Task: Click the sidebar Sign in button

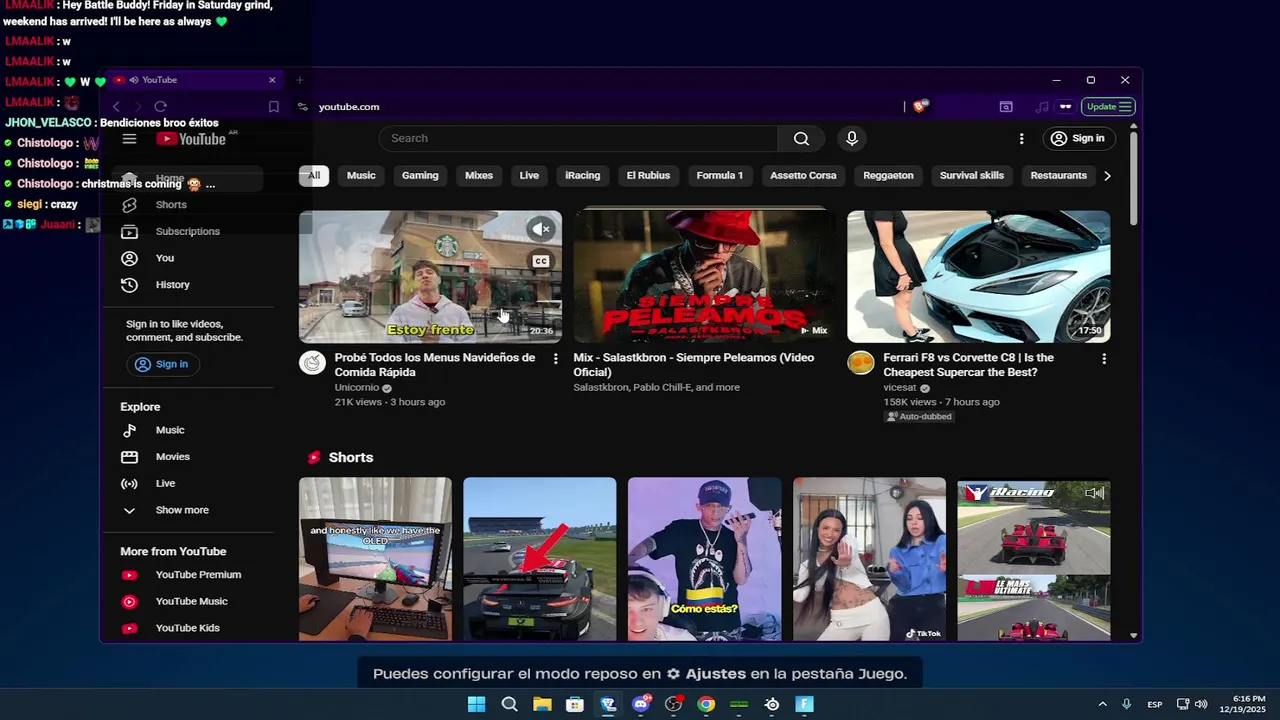Action: click(x=163, y=364)
